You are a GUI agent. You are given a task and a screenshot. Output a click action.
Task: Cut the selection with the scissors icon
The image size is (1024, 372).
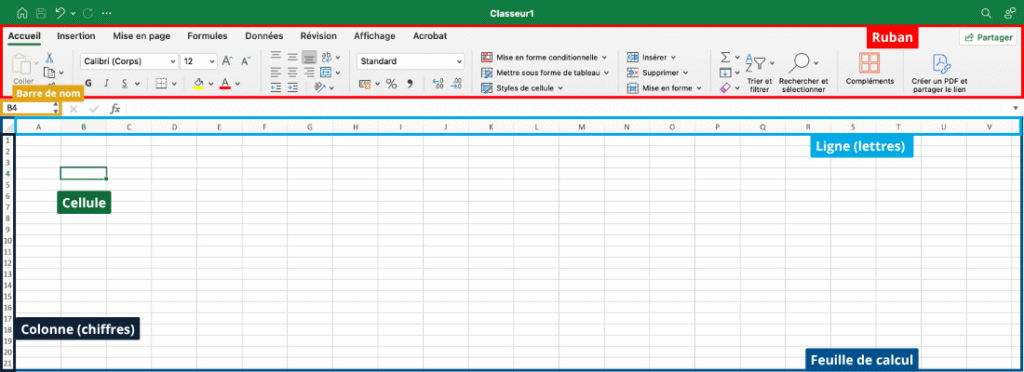coord(49,59)
